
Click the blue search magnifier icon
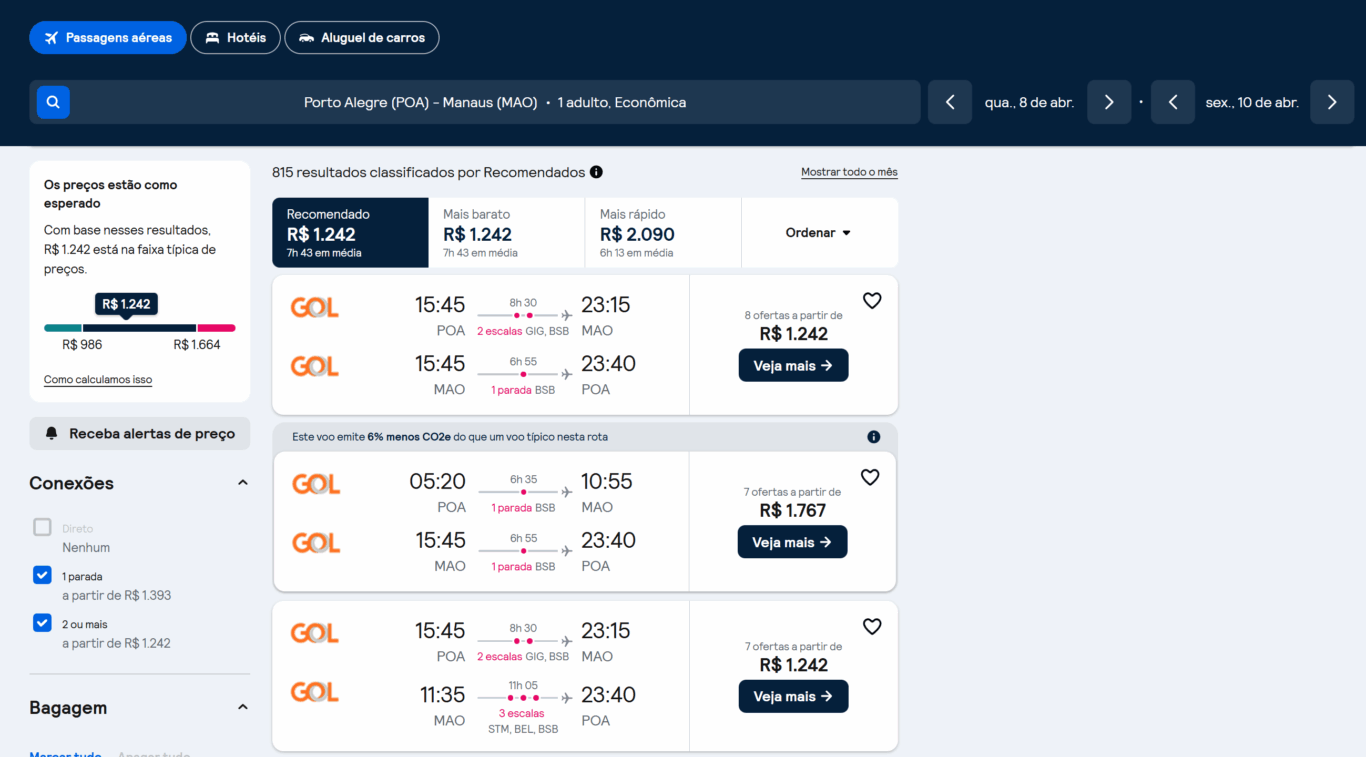53,102
